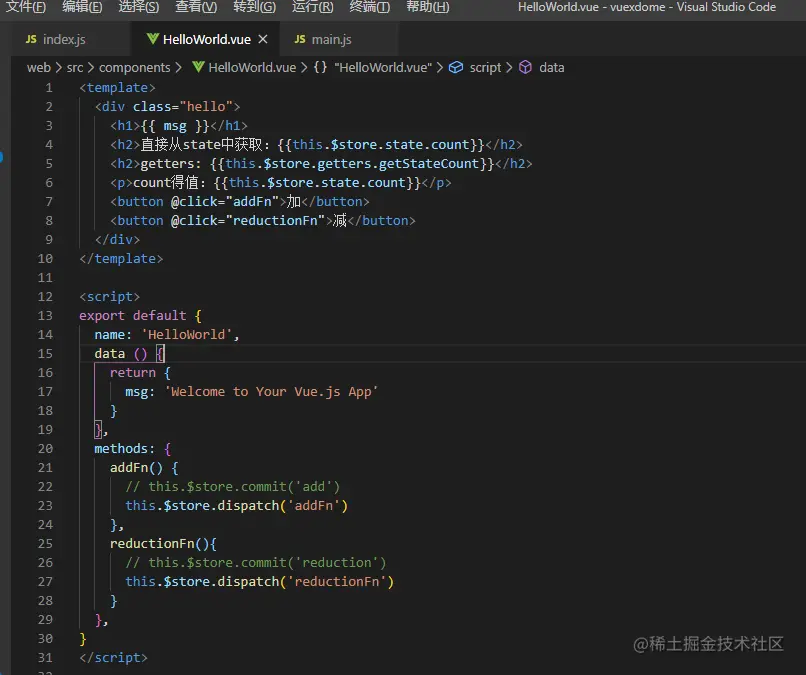The width and height of the screenshot is (806, 675).
Task: Expand breadcrumb chevron after 'web'
Action: [x=58, y=68]
